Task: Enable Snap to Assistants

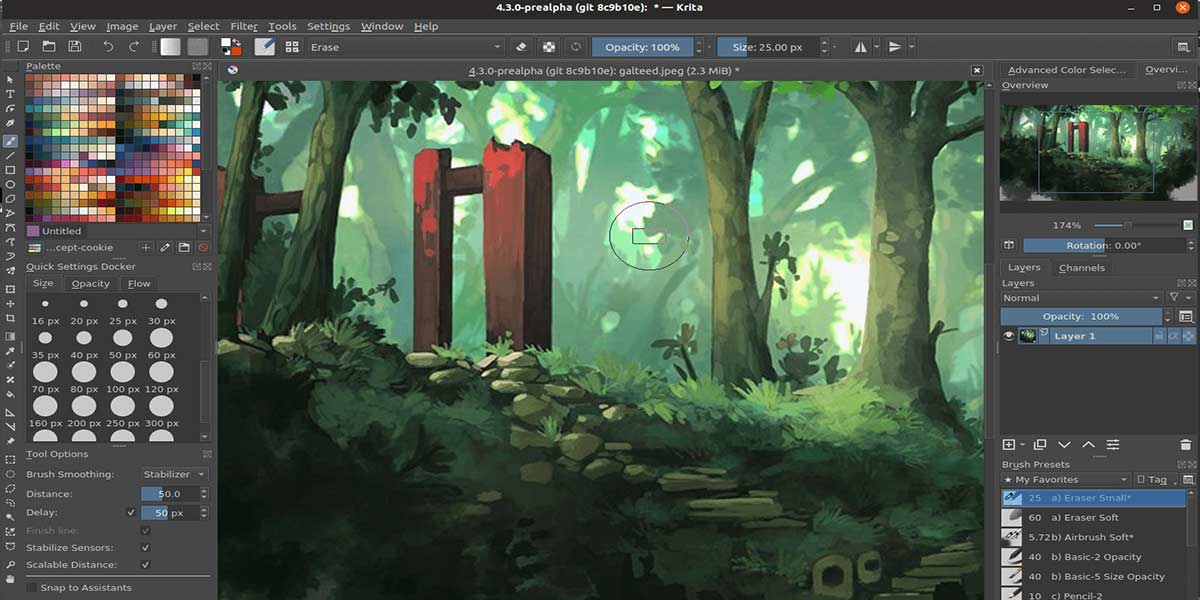Action: (x=32, y=590)
